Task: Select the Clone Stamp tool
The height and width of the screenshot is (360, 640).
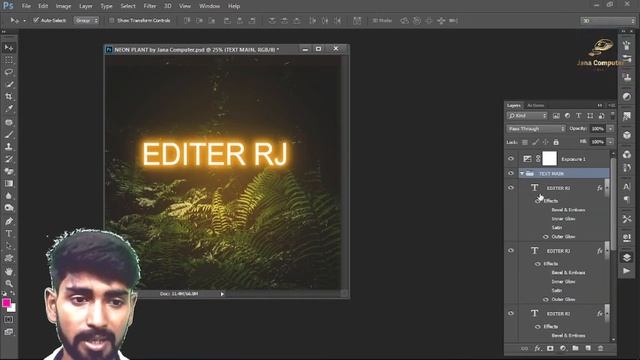Action: pyautogui.click(x=9, y=147)
